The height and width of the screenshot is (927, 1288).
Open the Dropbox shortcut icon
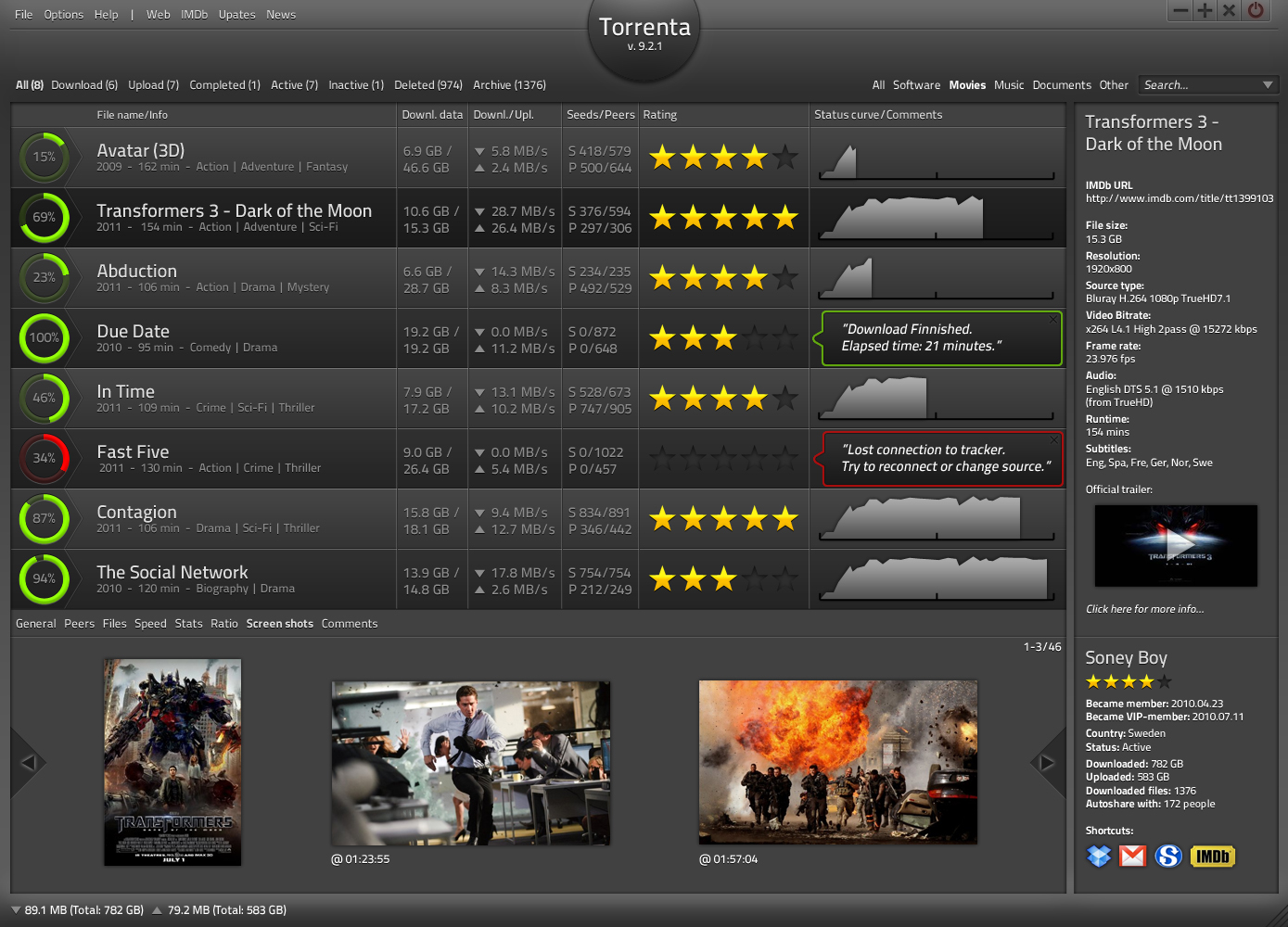pos(1099,856)
